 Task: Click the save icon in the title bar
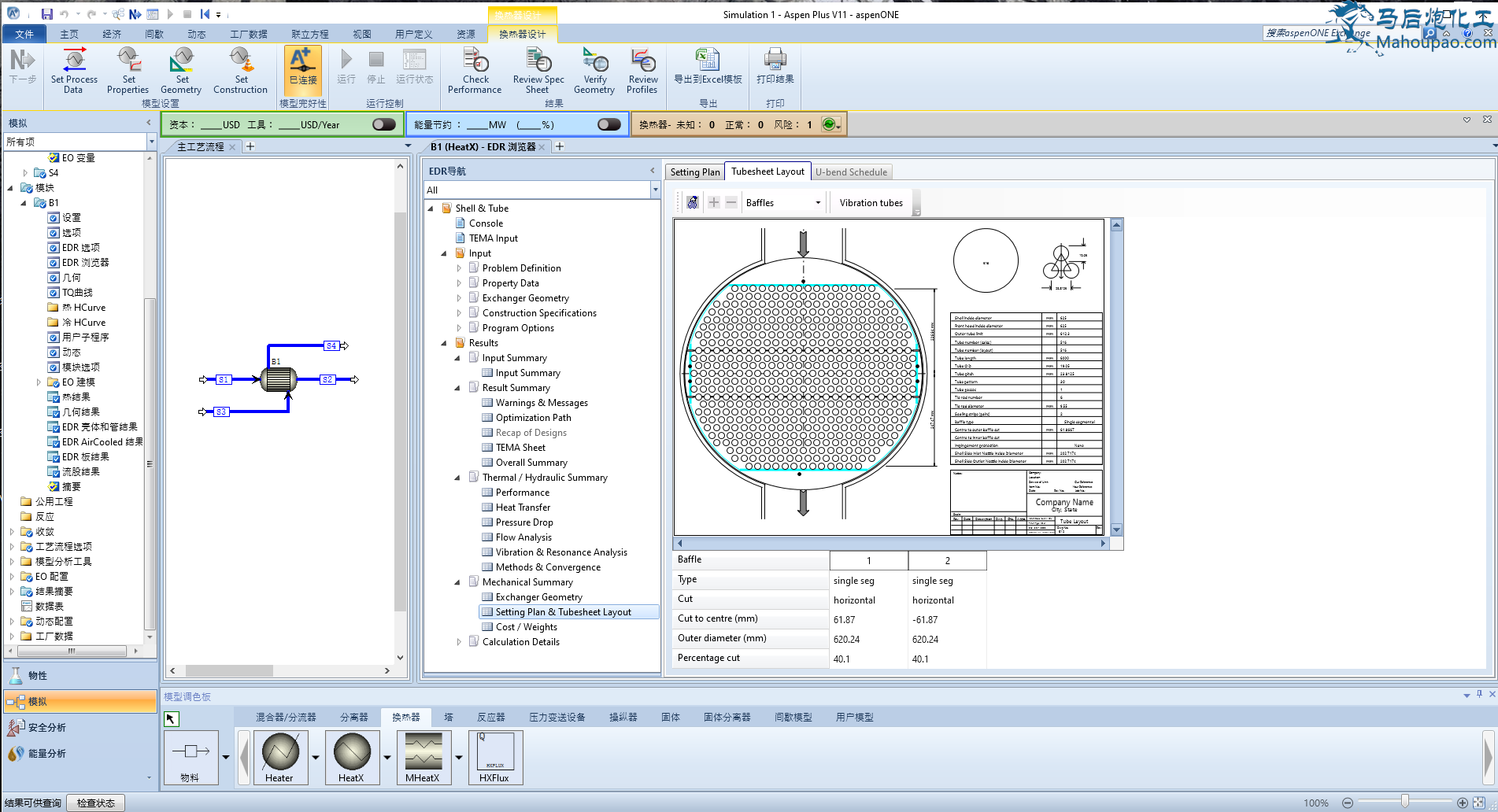coord(47,14)
